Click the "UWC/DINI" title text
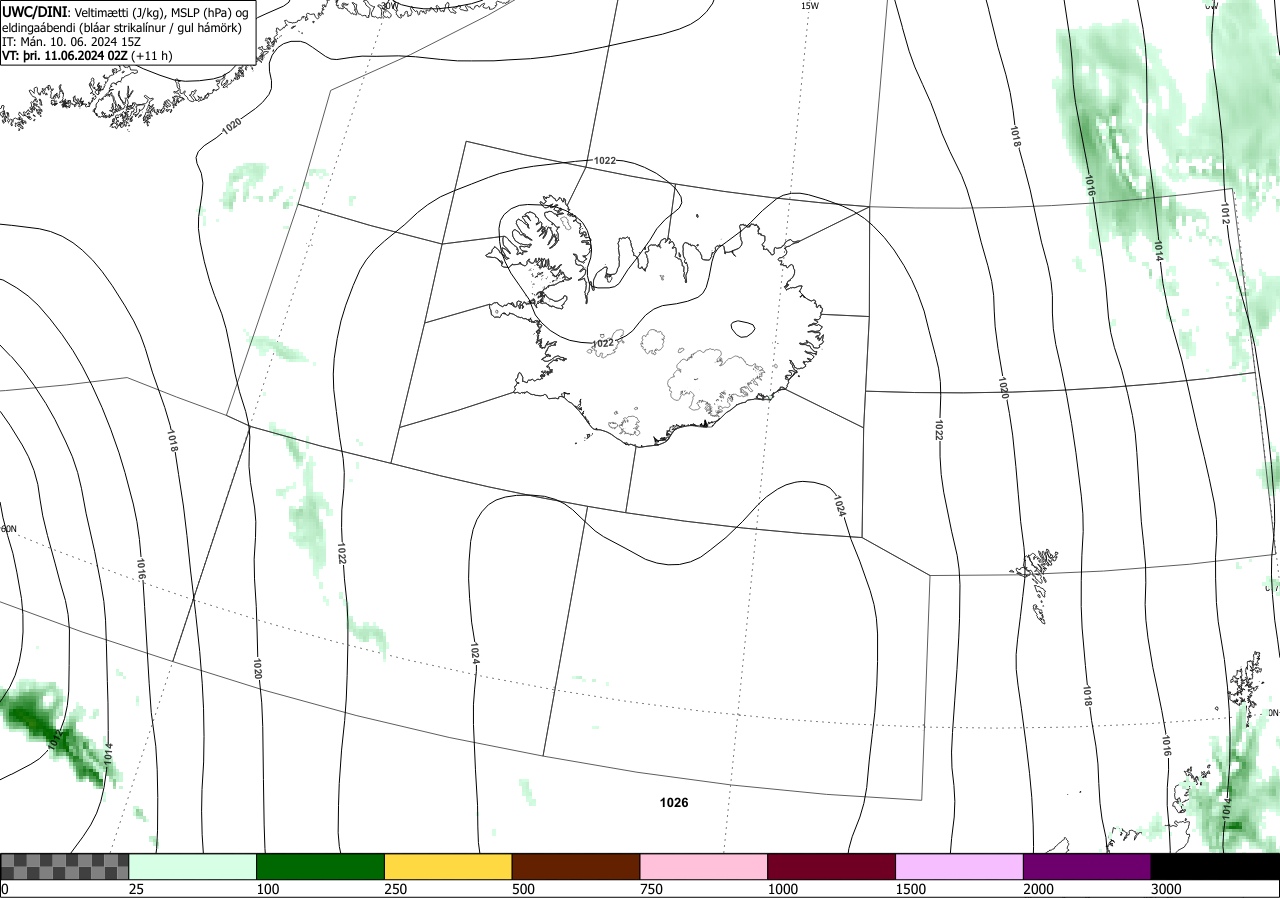The width and height of the screenshot is (1280, 898). (35, 11)
